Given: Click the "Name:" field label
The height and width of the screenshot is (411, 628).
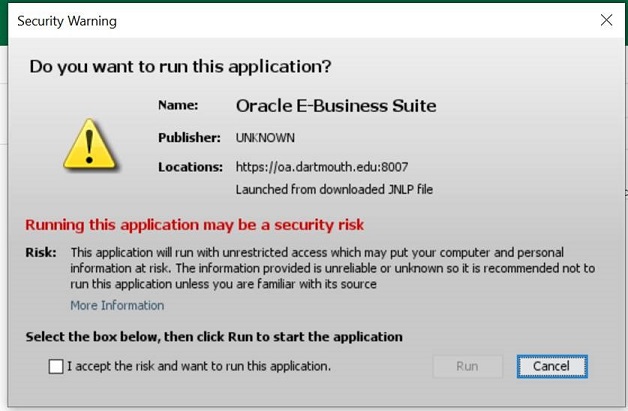Looking at the screenshot, I should (178, 105).
